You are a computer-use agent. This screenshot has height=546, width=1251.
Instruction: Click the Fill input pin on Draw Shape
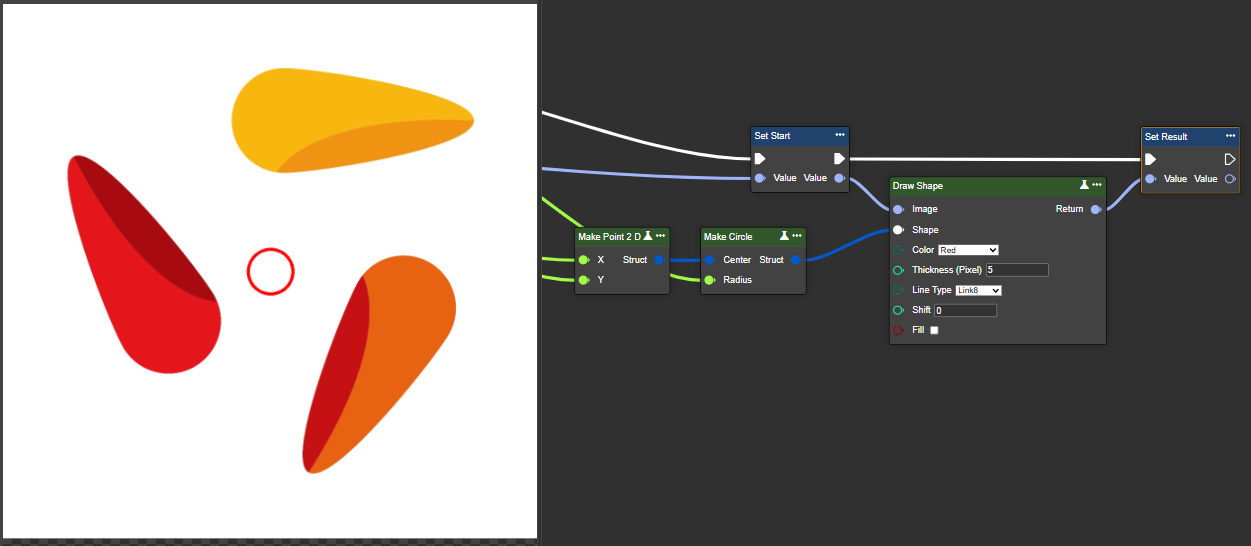(898, 330)
